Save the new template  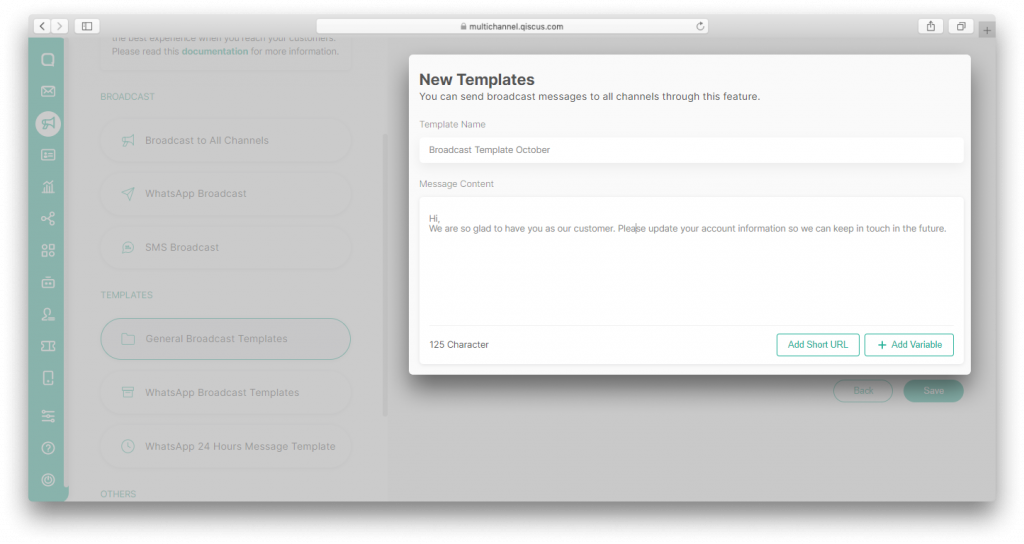(933, 391)
